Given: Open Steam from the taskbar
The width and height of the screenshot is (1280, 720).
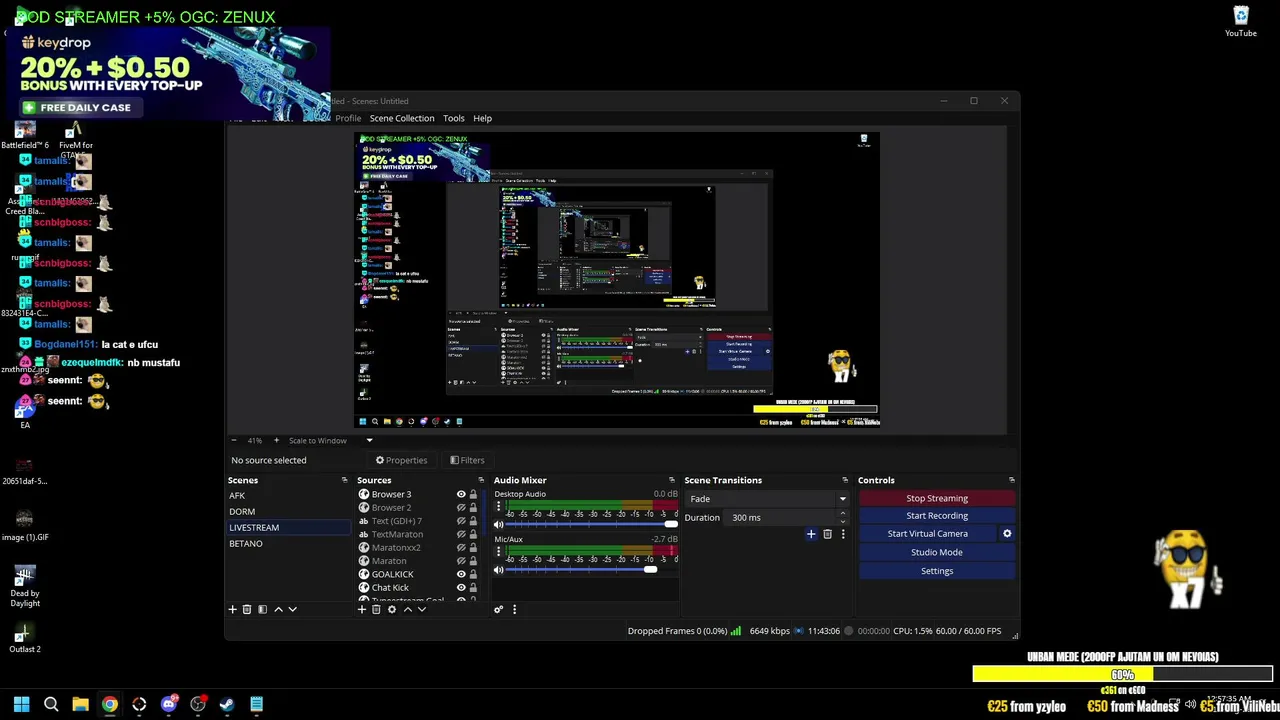Looking at the screenshot, I should point(227,704).
